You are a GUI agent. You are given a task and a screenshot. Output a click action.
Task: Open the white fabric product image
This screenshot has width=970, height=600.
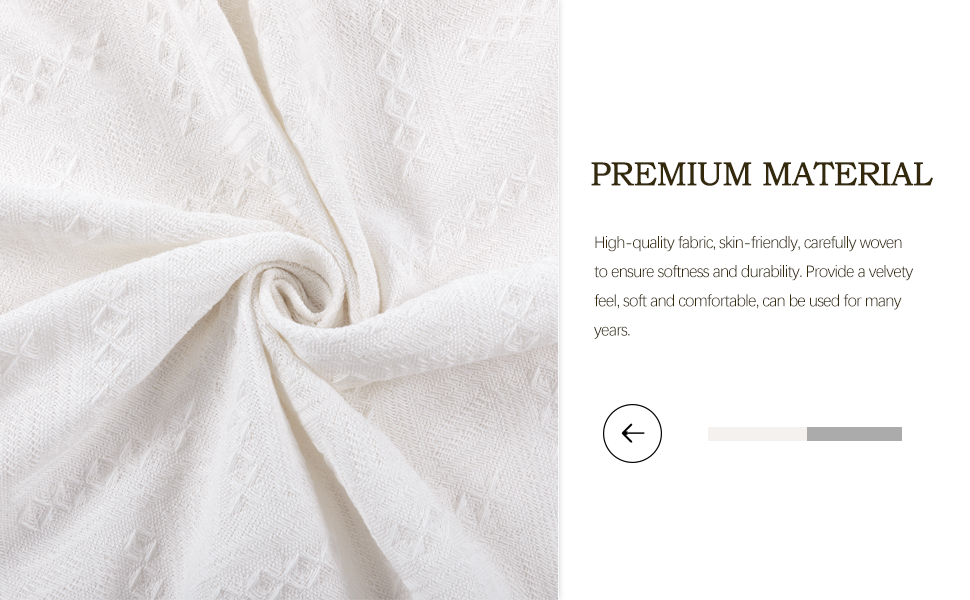coord(279,300)
